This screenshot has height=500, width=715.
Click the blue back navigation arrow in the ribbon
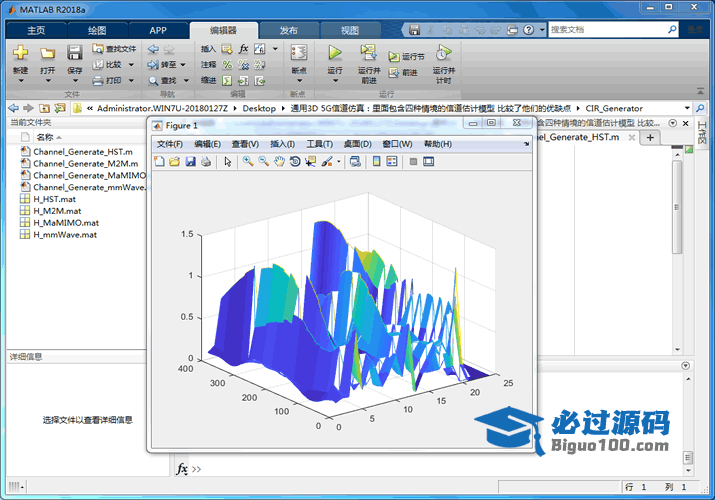point(154,49)
